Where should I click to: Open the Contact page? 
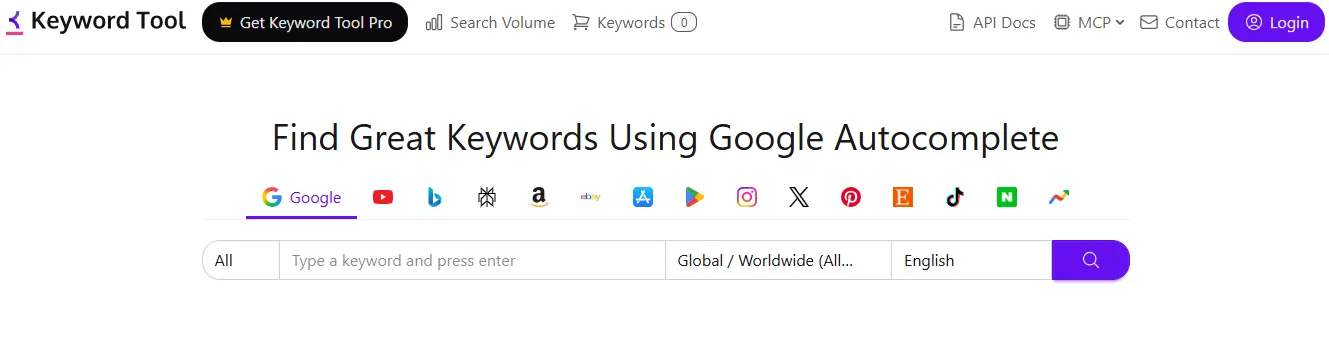point(1180,22)
